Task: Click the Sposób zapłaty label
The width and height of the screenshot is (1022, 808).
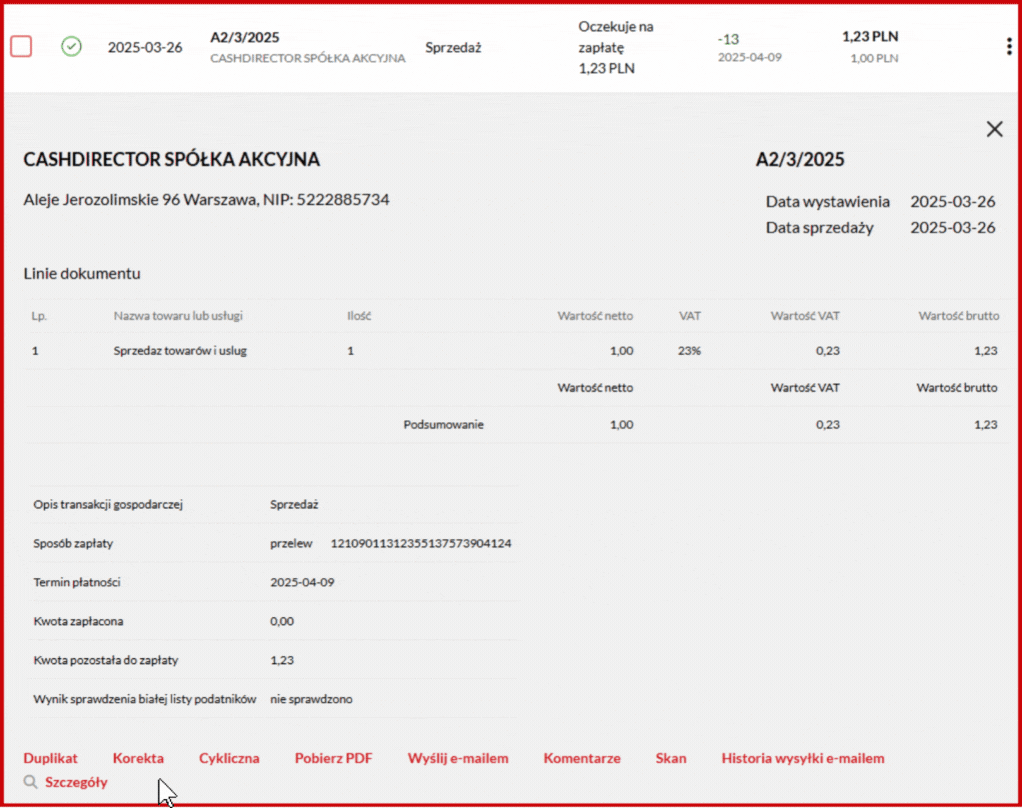Action: [73, 543]
